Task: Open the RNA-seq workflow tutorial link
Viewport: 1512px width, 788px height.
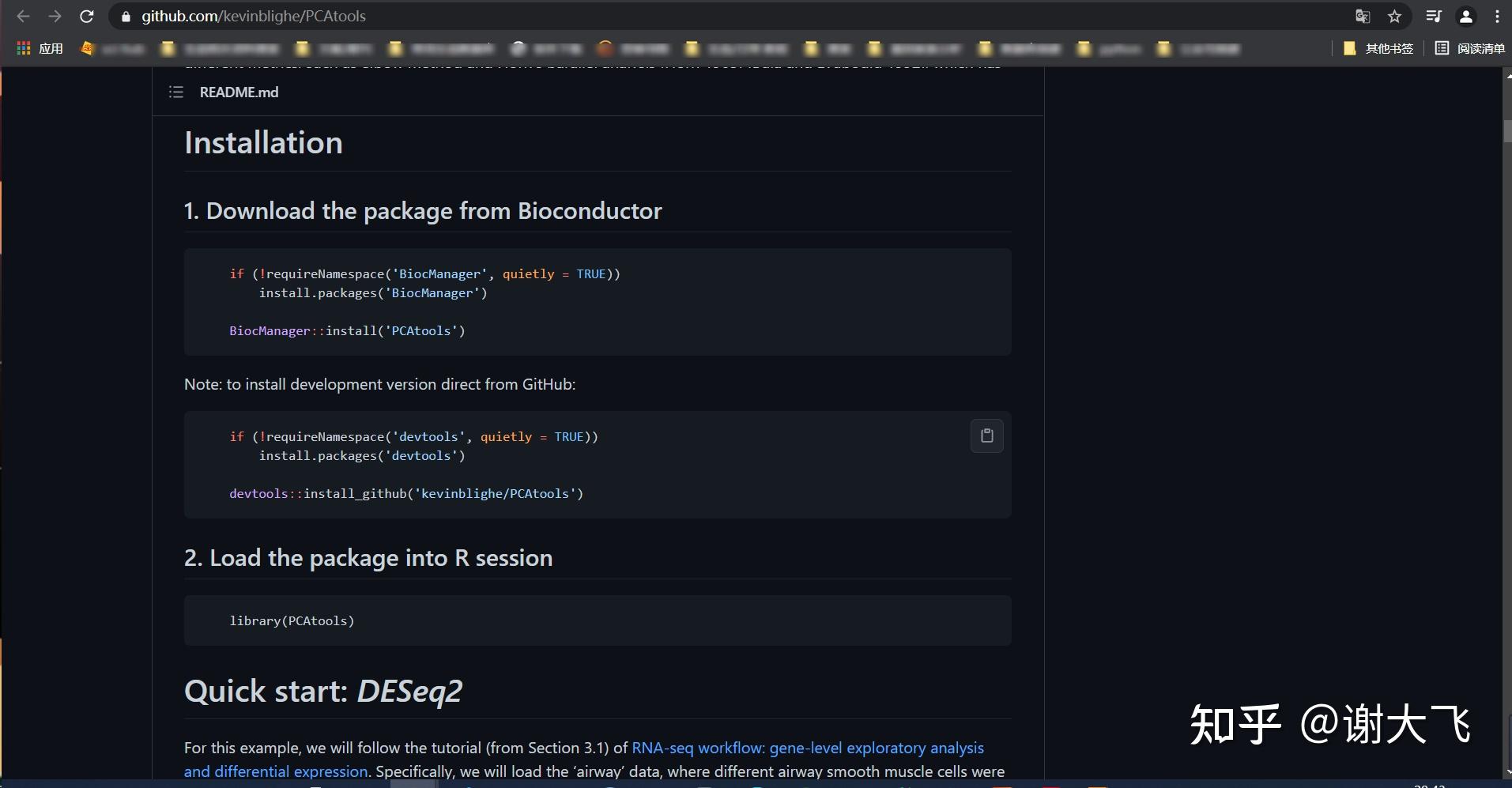Action: click(807, 748)
